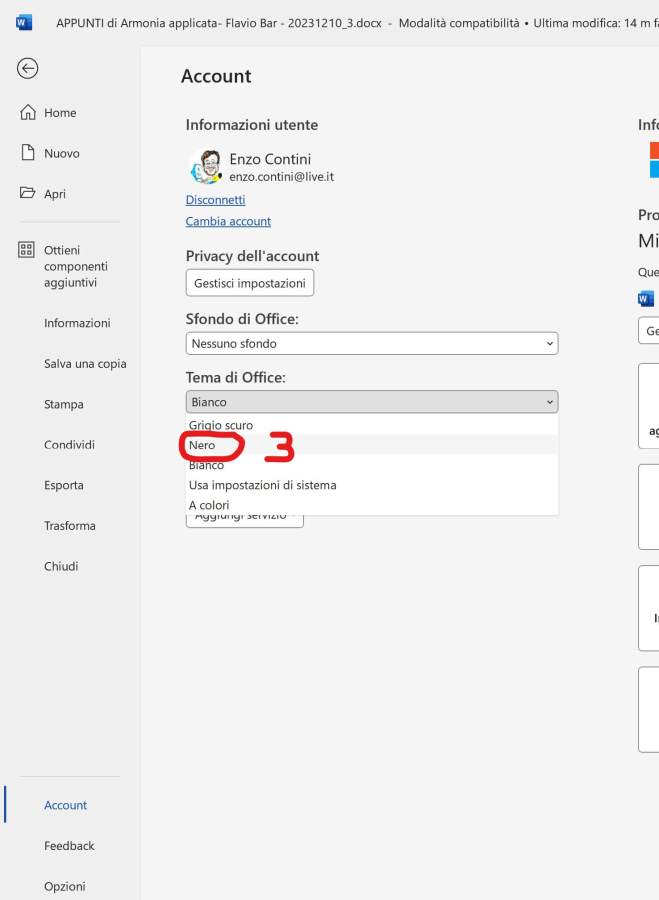Go to Stampa in the sidebar
Image resolution: width=659 pixels, height=900 pixels.
pos(64,405)
